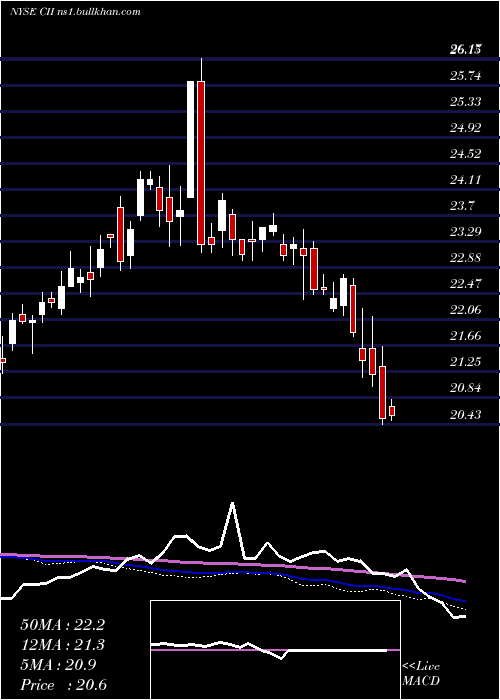Click the 21.66 price axis label

(465, 336)
